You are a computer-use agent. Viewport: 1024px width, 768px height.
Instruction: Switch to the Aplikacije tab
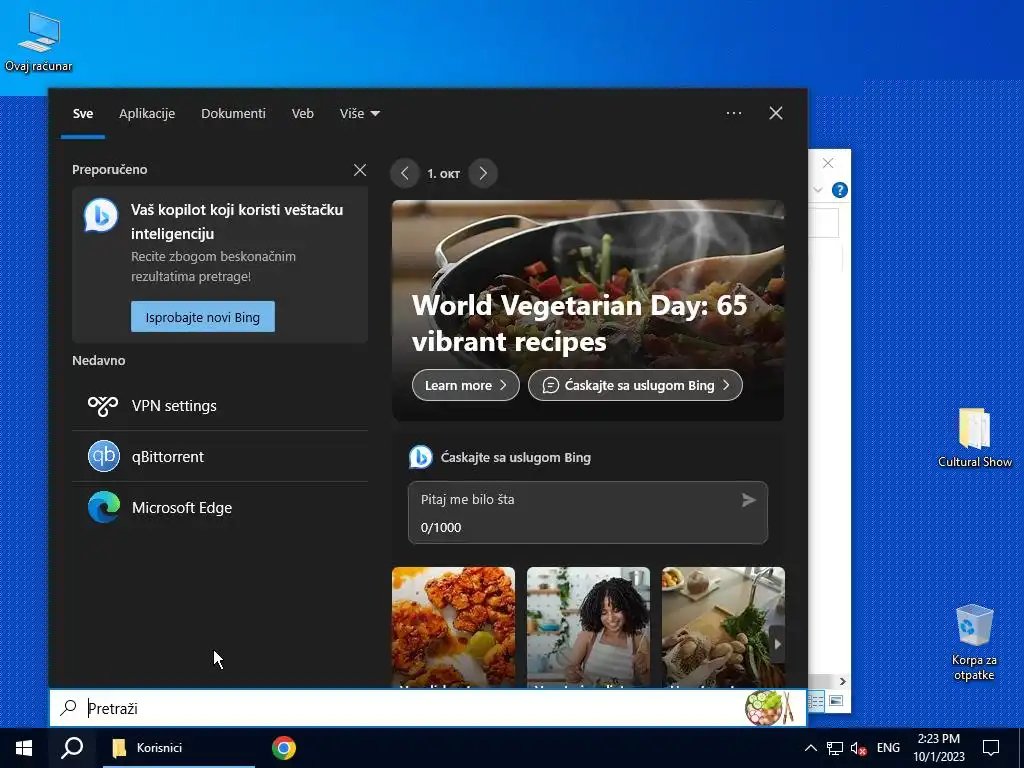[x=147, y=114]
